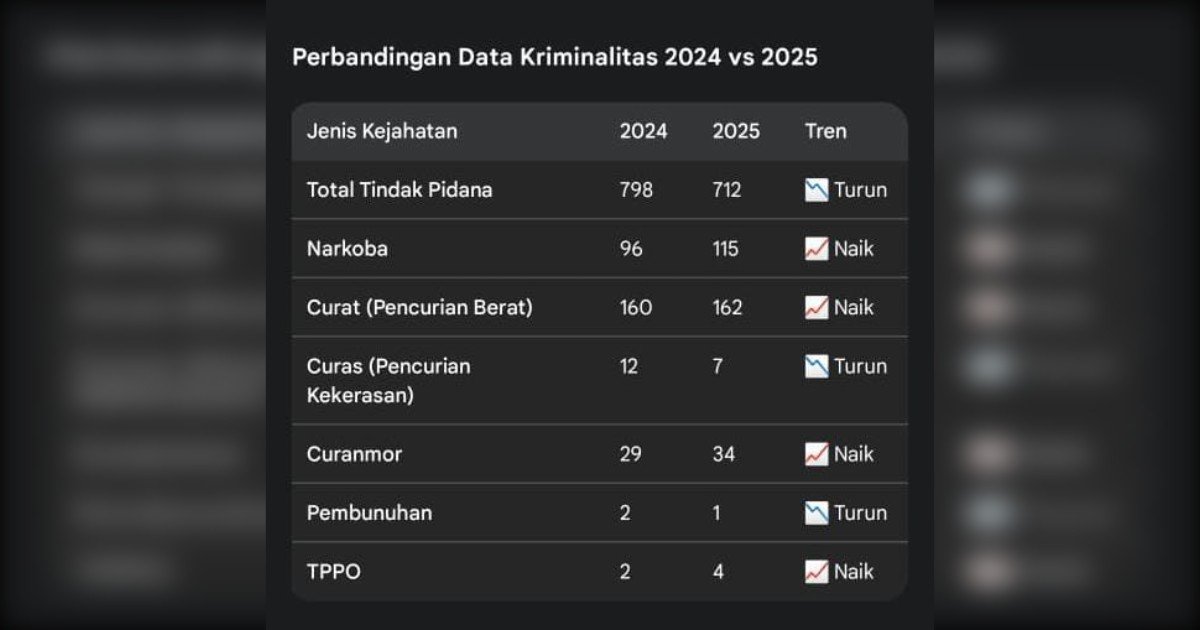Click the 2024 column header
This screenshot has height=630, width=1200.
[x=643, y=131]
